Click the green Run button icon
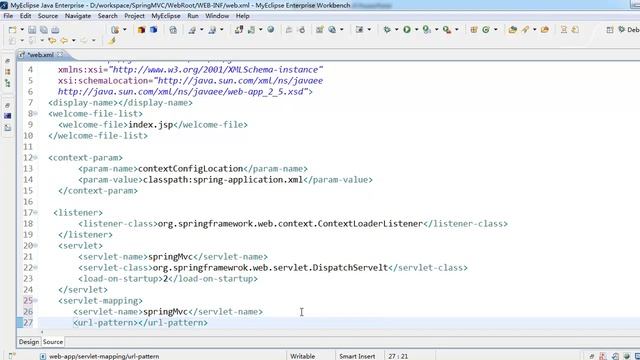This screenshot has width=640, height=360. pyautogui.click(x=407, y=29)
